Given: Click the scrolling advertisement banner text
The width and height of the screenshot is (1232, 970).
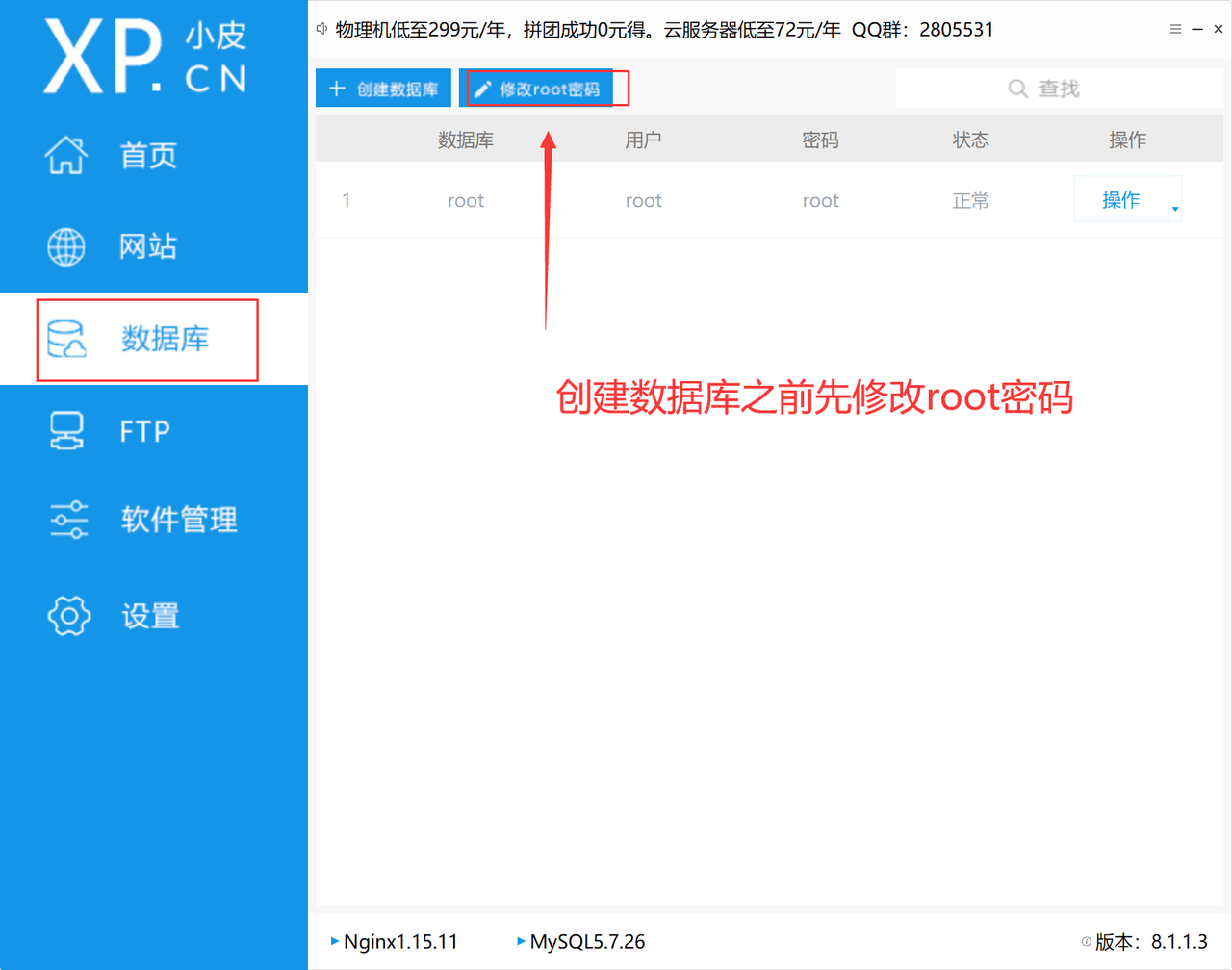Looking at the screenshot, I should [664, 29].
